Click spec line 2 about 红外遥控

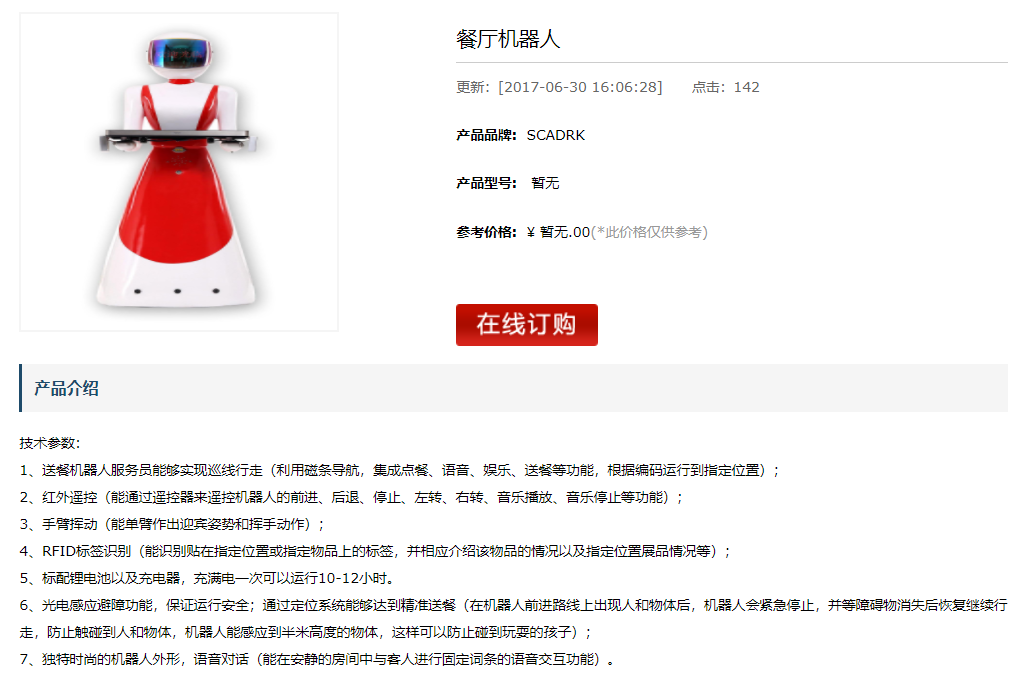tap(351, 498)
